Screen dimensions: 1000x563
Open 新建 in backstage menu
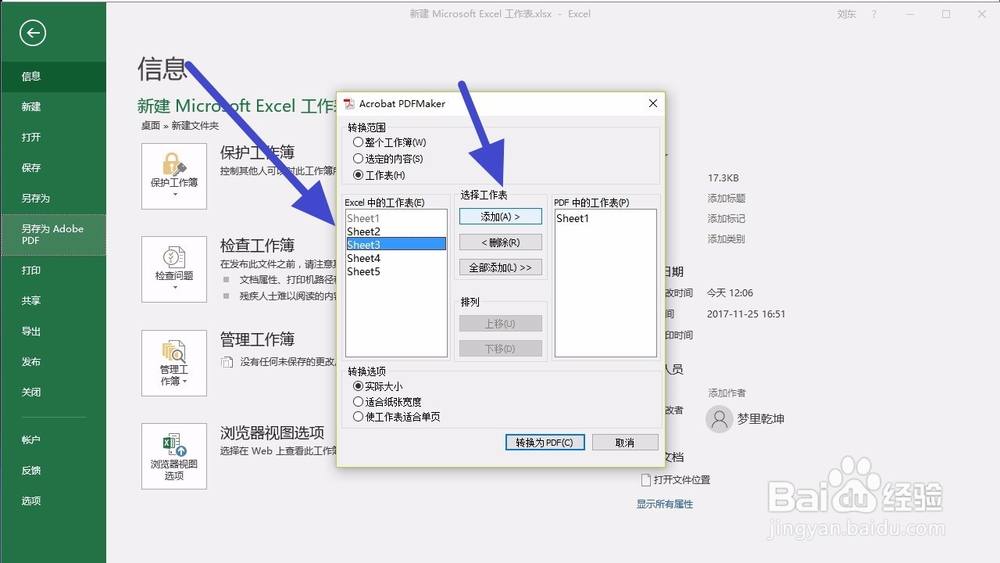[x=54, y=107]
